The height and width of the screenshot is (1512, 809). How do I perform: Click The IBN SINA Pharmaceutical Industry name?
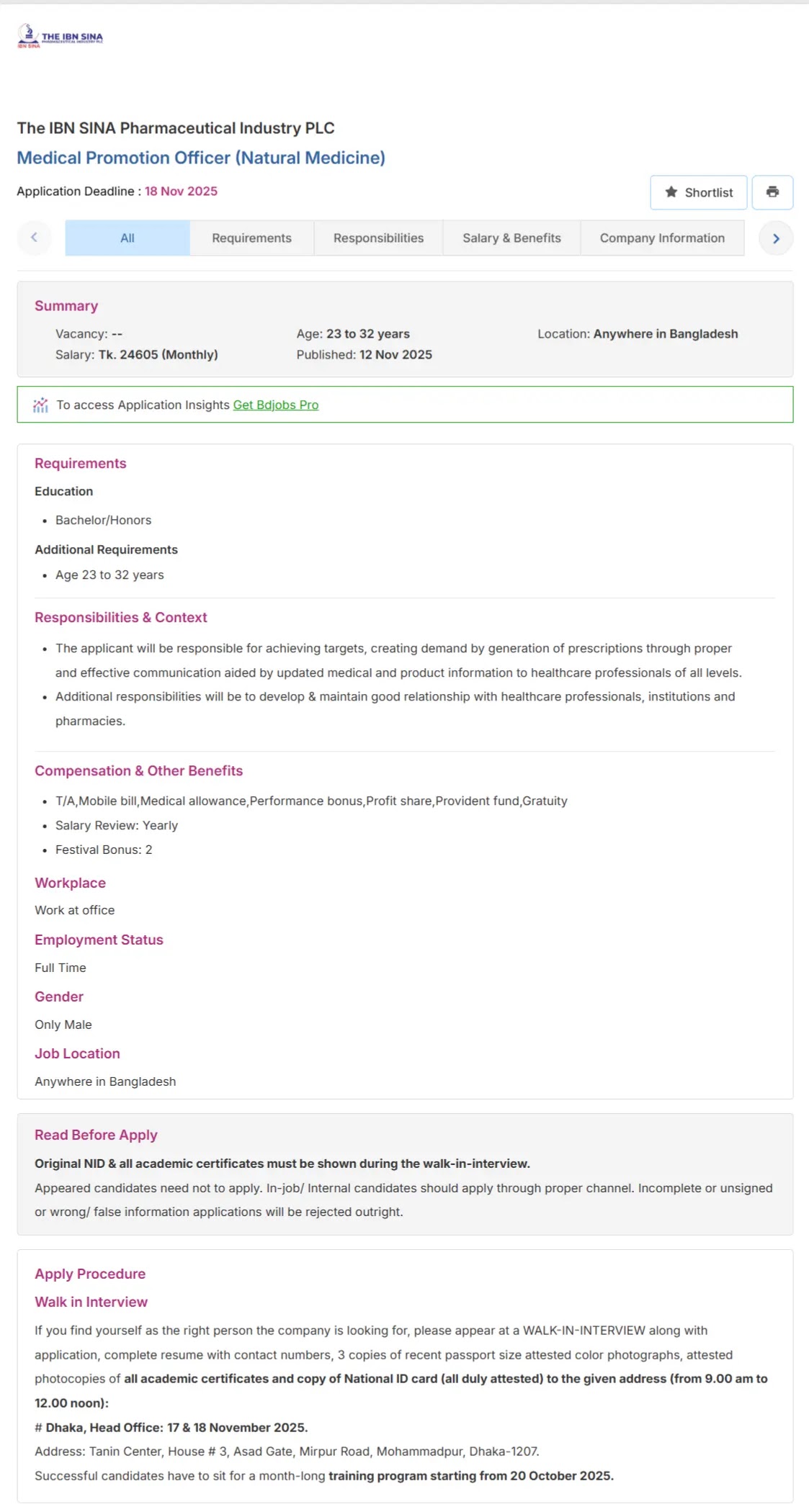tap(176, 128)
